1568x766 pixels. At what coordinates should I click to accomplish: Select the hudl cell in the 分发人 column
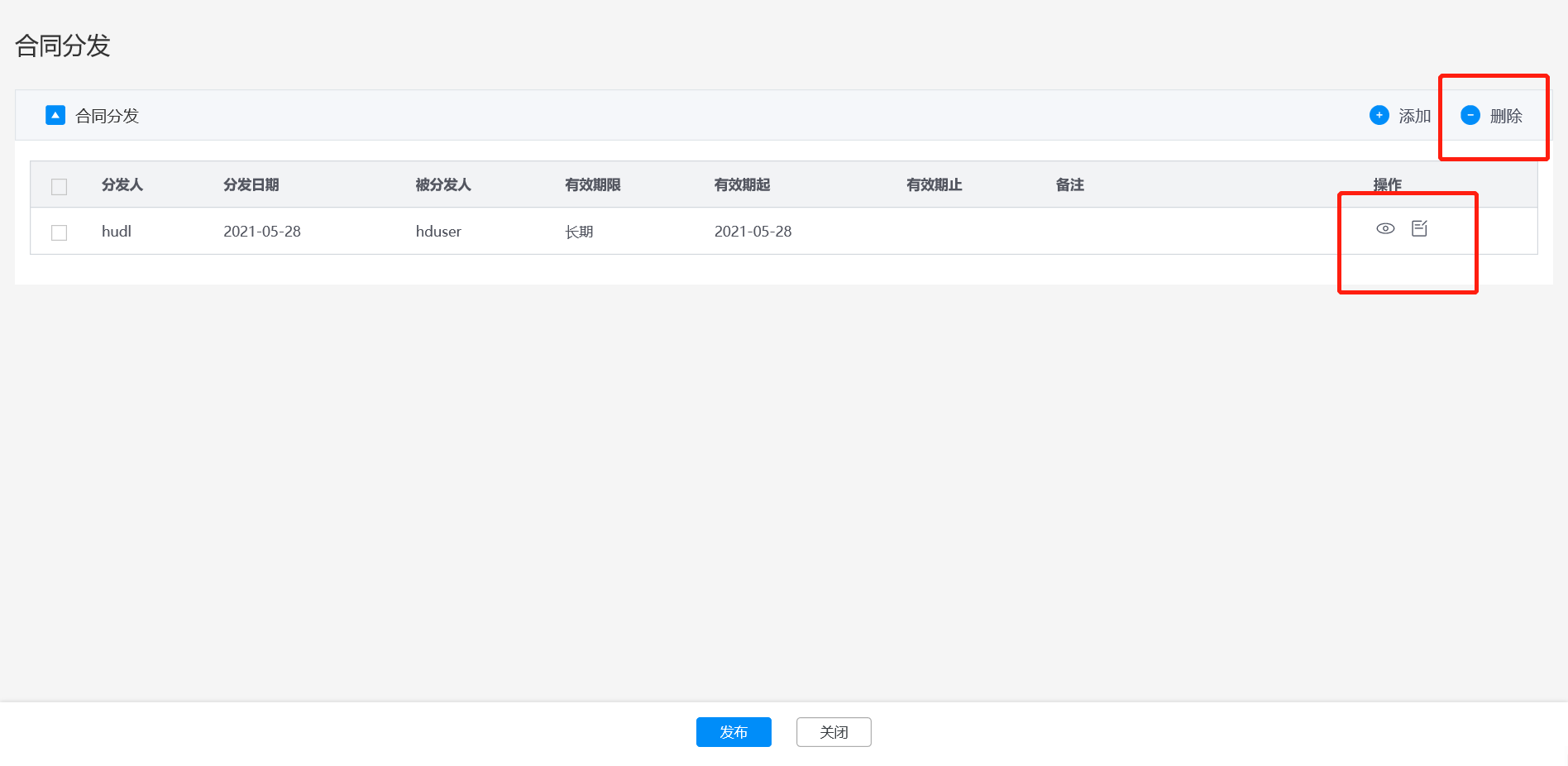[117, 232]
